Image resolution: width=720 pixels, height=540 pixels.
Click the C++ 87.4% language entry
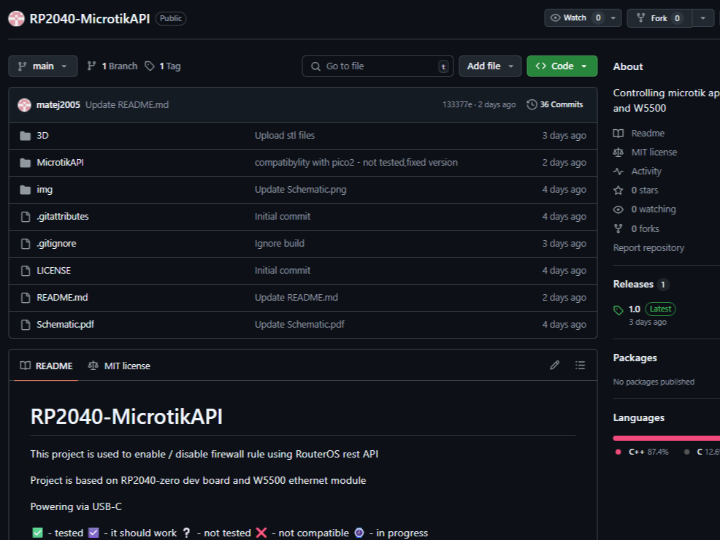642,452
